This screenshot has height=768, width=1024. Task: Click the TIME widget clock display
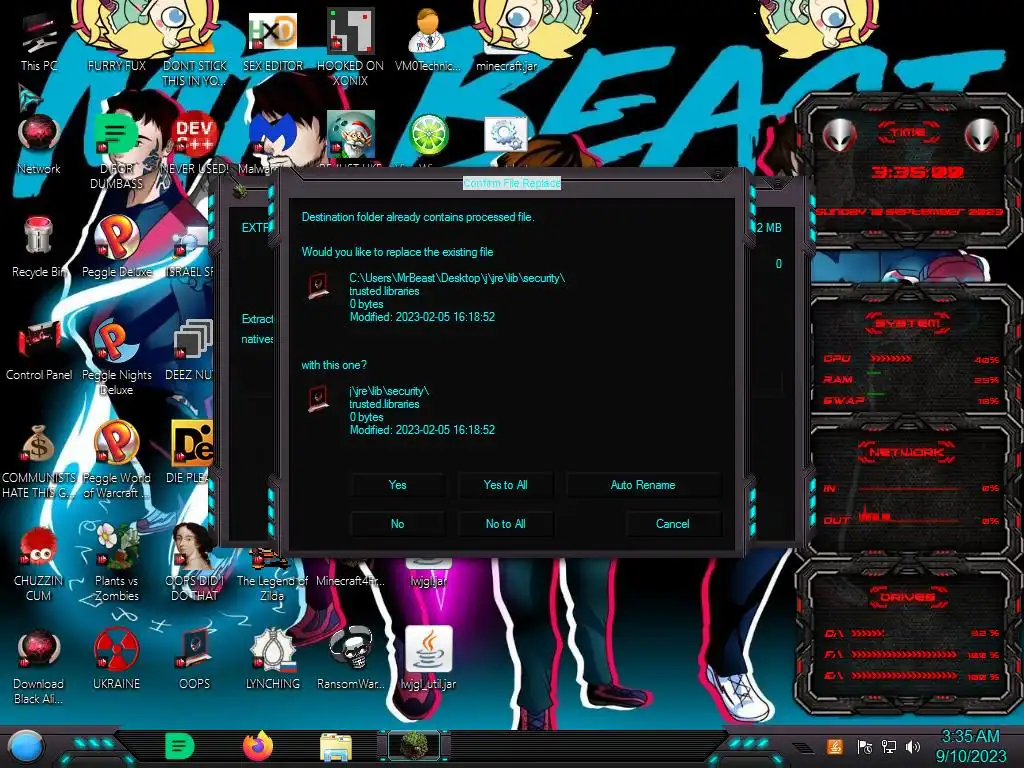click(x=917, y=172)
